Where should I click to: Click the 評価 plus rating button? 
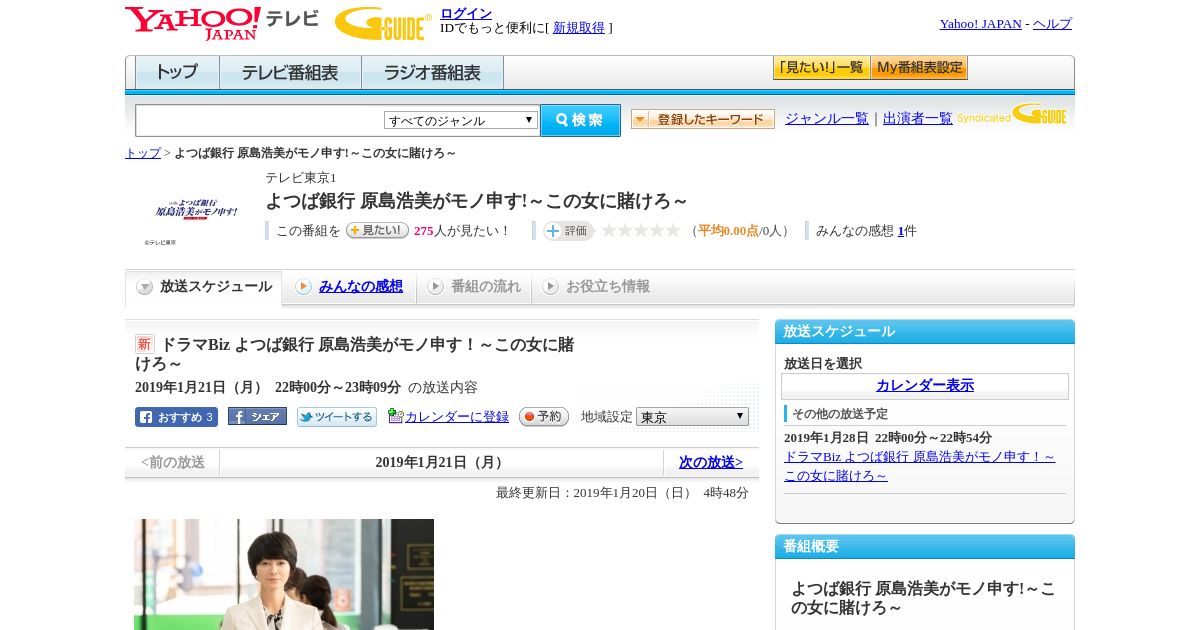[x=568, y=230]
